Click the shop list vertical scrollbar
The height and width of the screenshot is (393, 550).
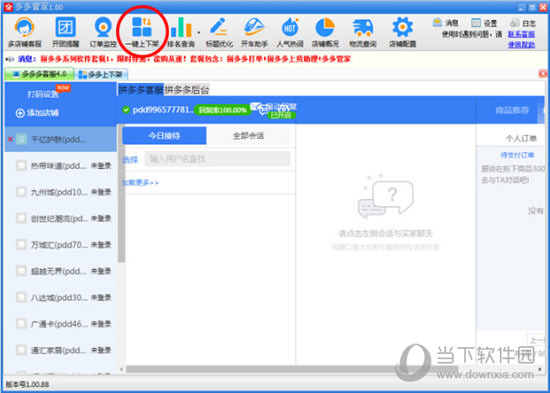point(121,193)
